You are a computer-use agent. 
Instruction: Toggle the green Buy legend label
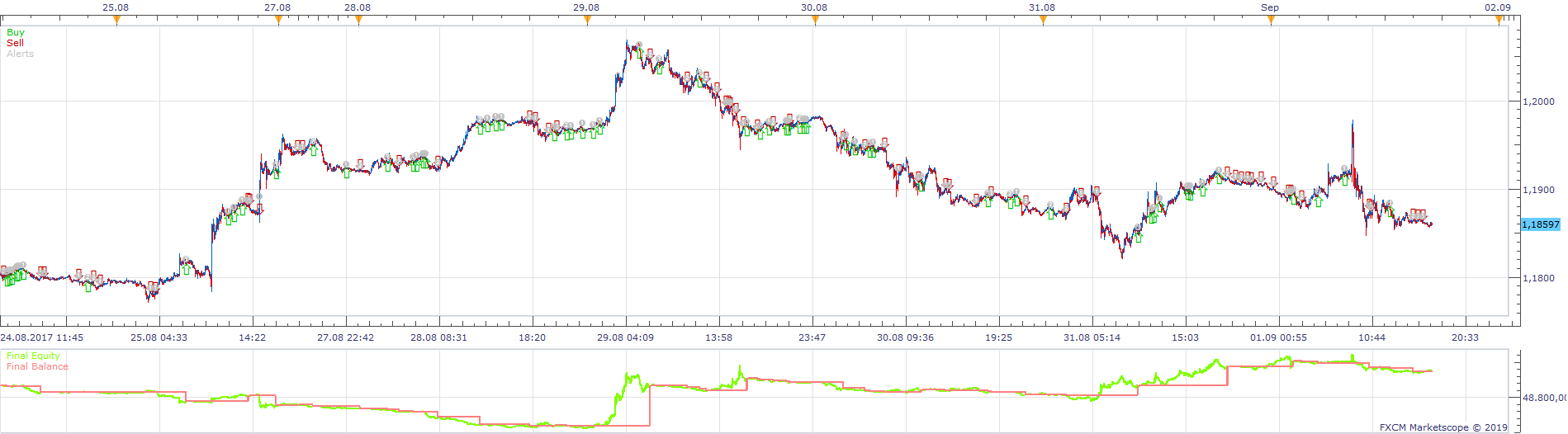click(16, 32)
